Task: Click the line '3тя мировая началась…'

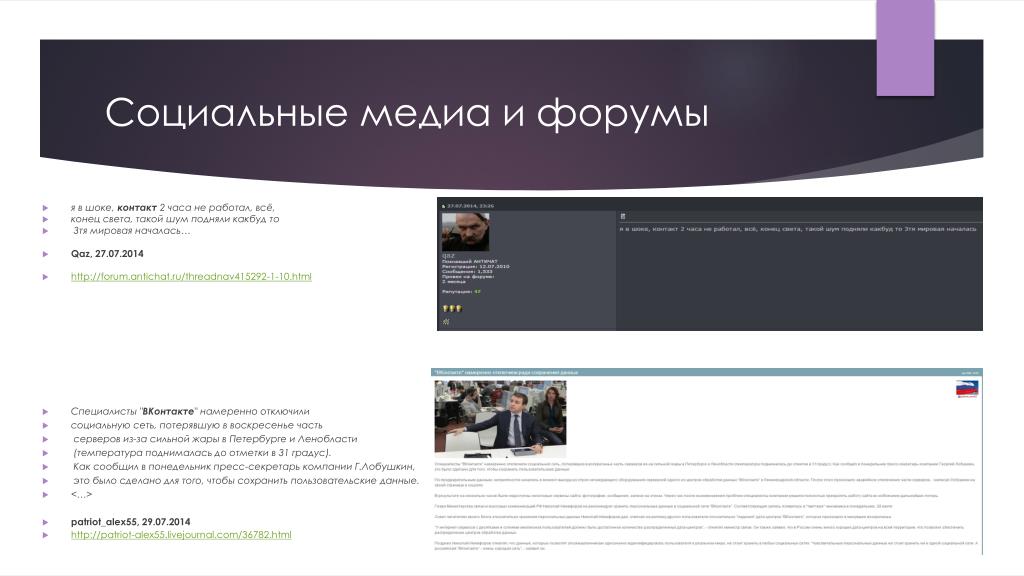Action: (131, 231)
